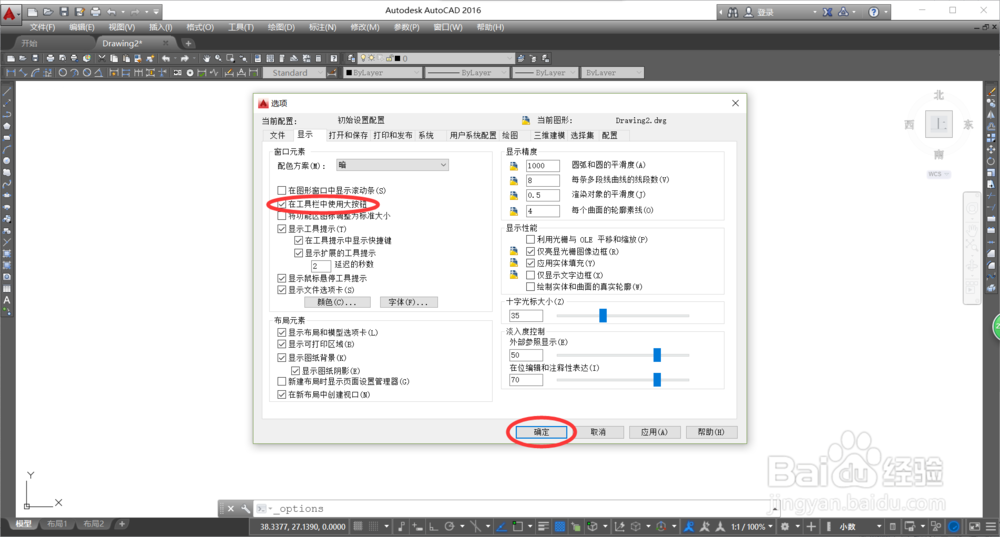Open the plot style ByLayer dropdown
This screenshot has height=537, width=1000.
[x=612, y=73]
